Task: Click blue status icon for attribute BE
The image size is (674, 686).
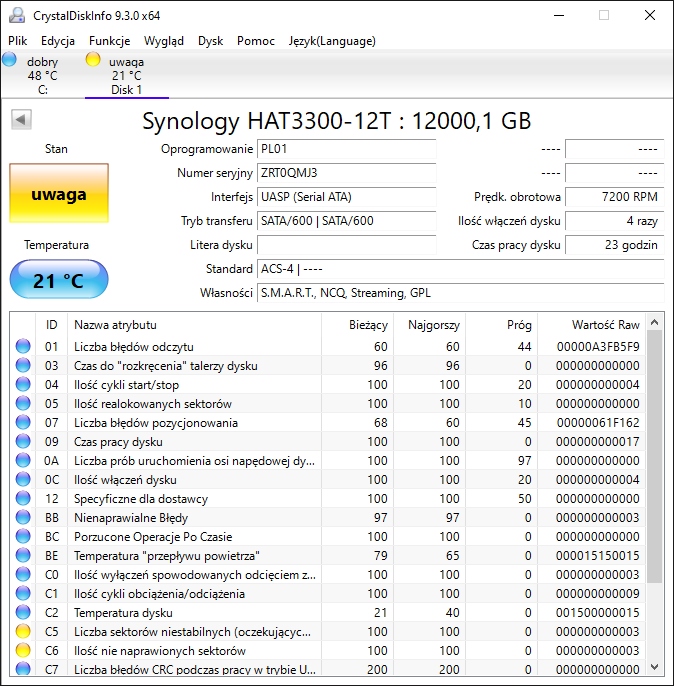Action: pos(23,555)
